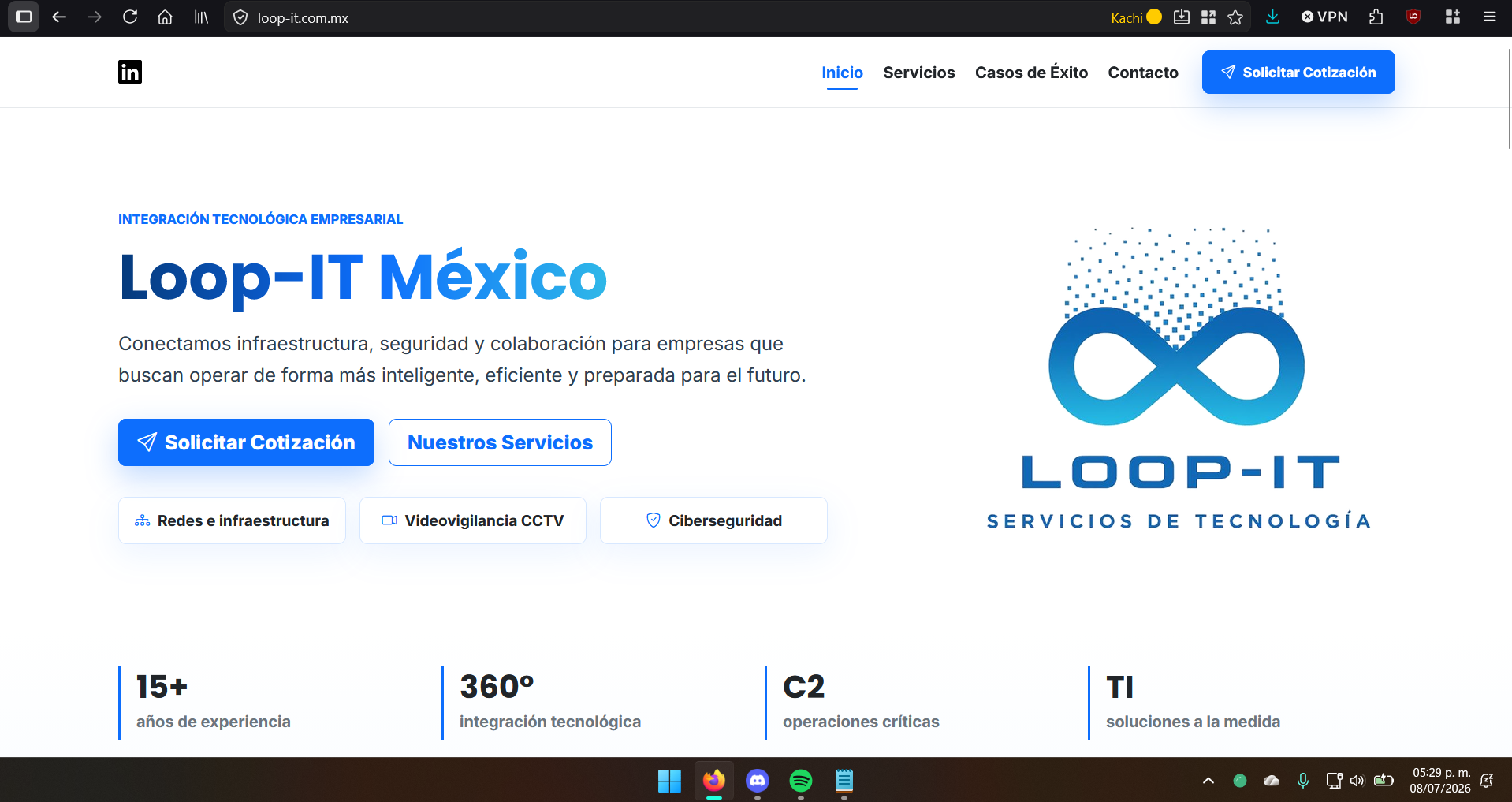Viewport: 1512px width, 802px height.
Task: Go back with the browser back arrow
Action: point(59,17)
